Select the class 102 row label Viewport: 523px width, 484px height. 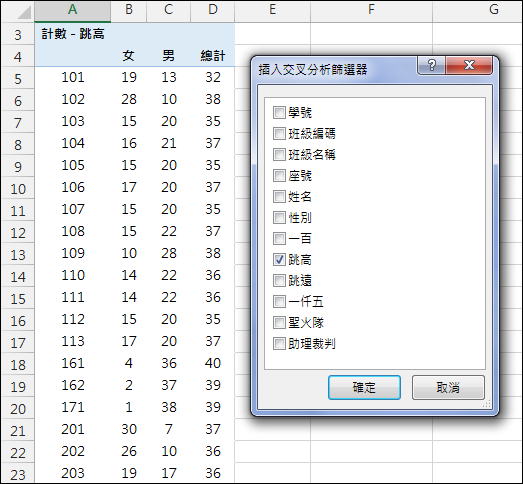click(x=72, y=99)
